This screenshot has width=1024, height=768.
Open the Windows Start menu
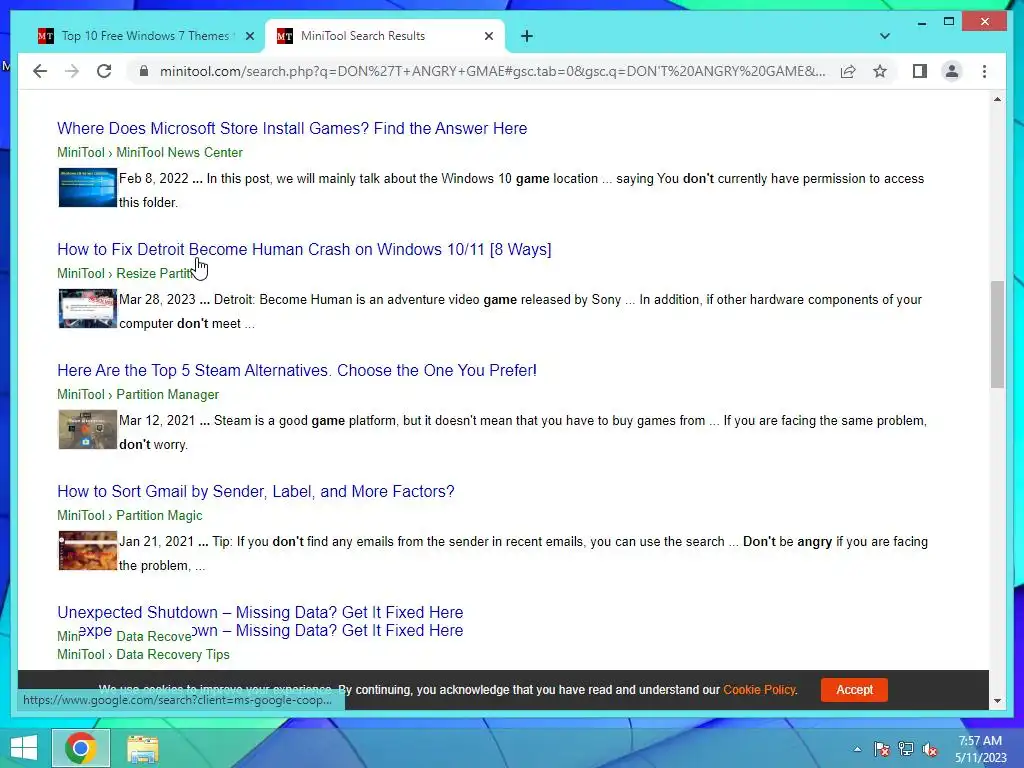(x=24, y=748)
